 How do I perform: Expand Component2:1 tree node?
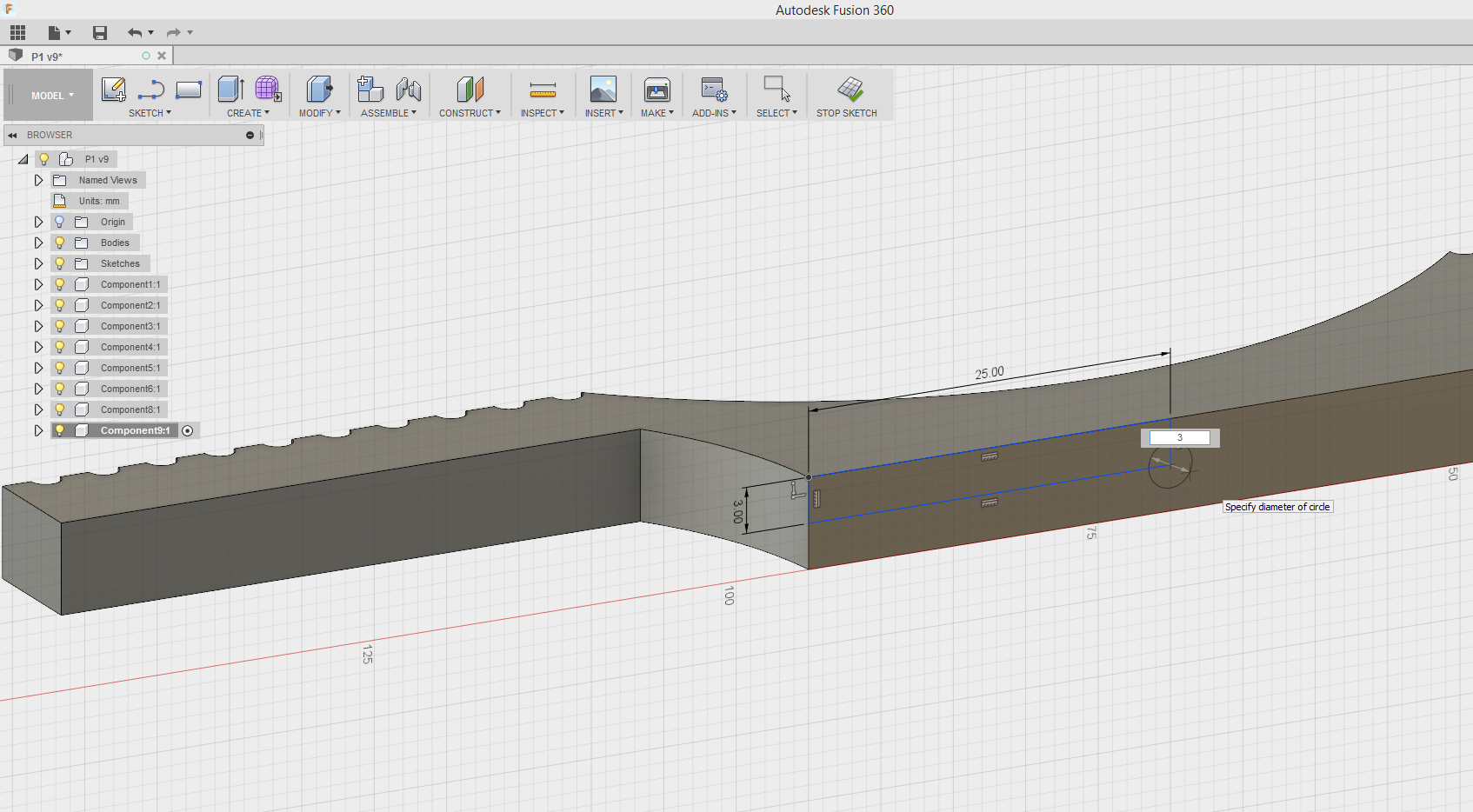pyautogui.click(x=38, y=305)
